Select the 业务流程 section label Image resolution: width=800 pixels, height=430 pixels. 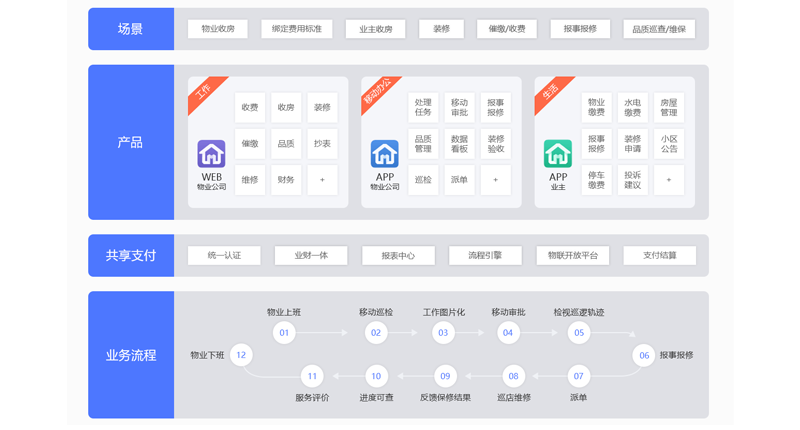(131, 355)
